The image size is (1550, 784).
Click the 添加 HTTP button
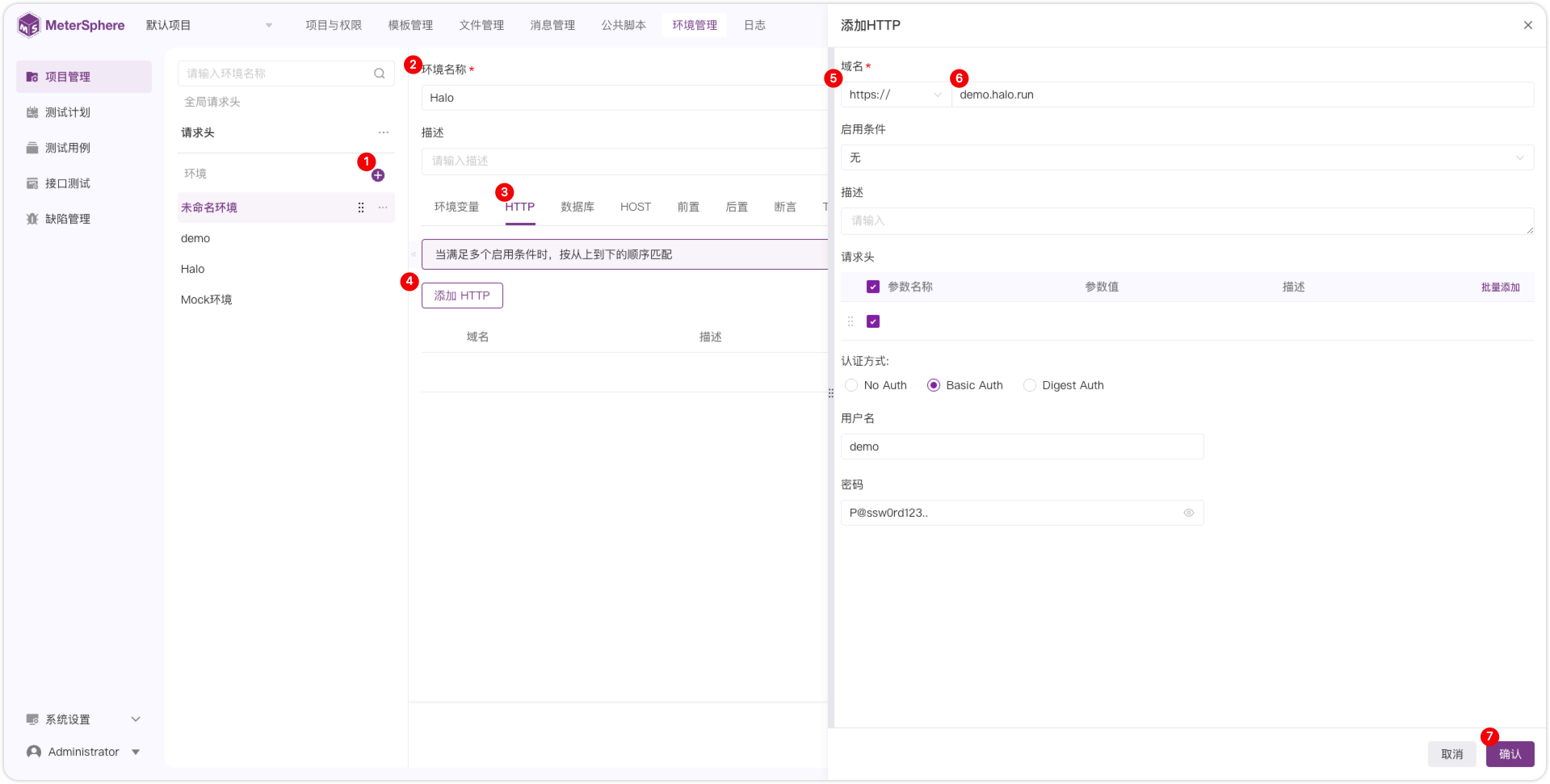462,296
